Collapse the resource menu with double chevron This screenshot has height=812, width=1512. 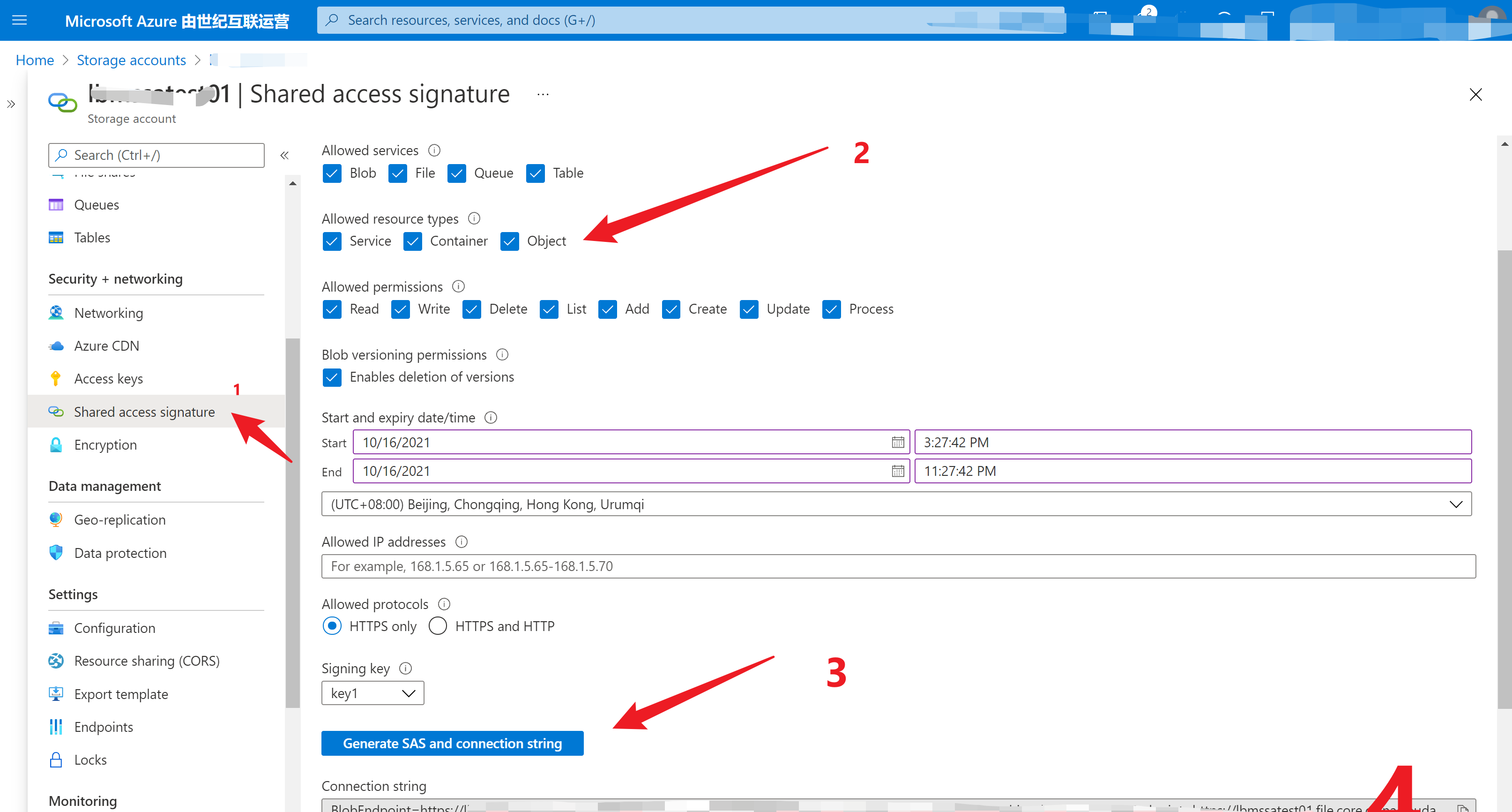[285, 156]
